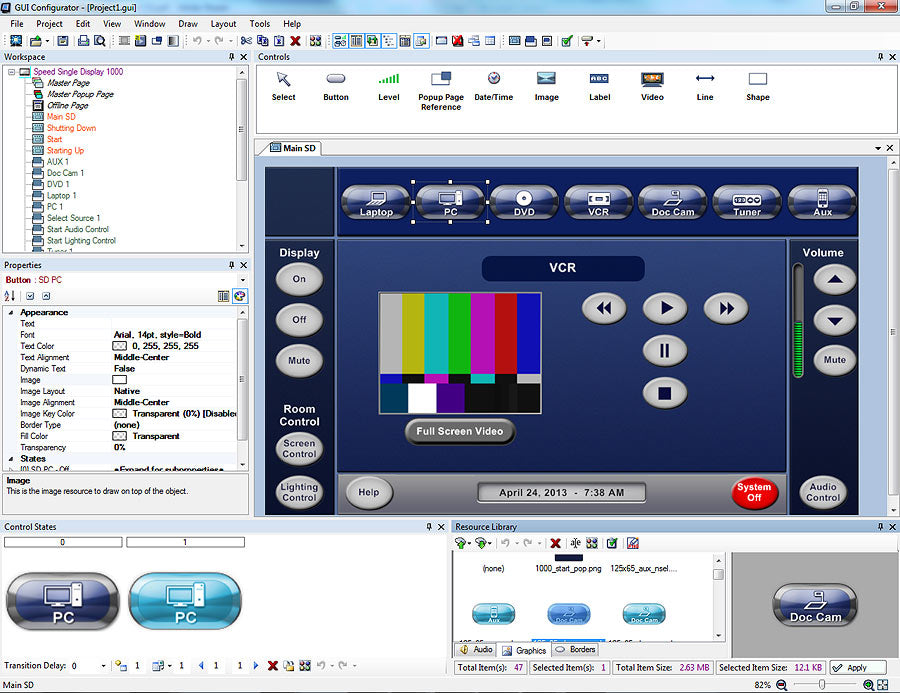Pin the Control States panel
This screenshot has height=693, width=900.
429,526
